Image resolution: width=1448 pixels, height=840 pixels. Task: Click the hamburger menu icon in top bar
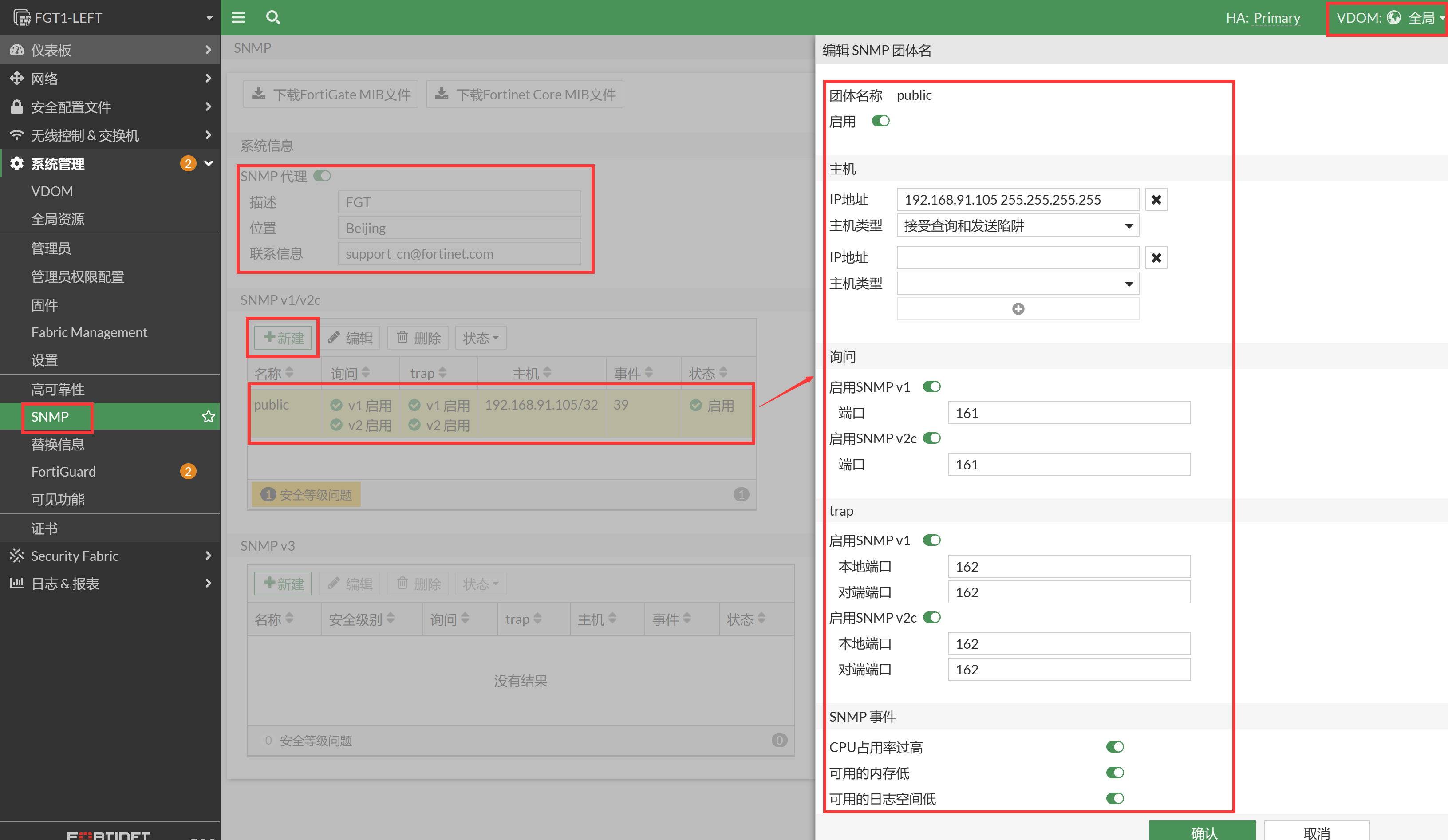tap(238, 17)
